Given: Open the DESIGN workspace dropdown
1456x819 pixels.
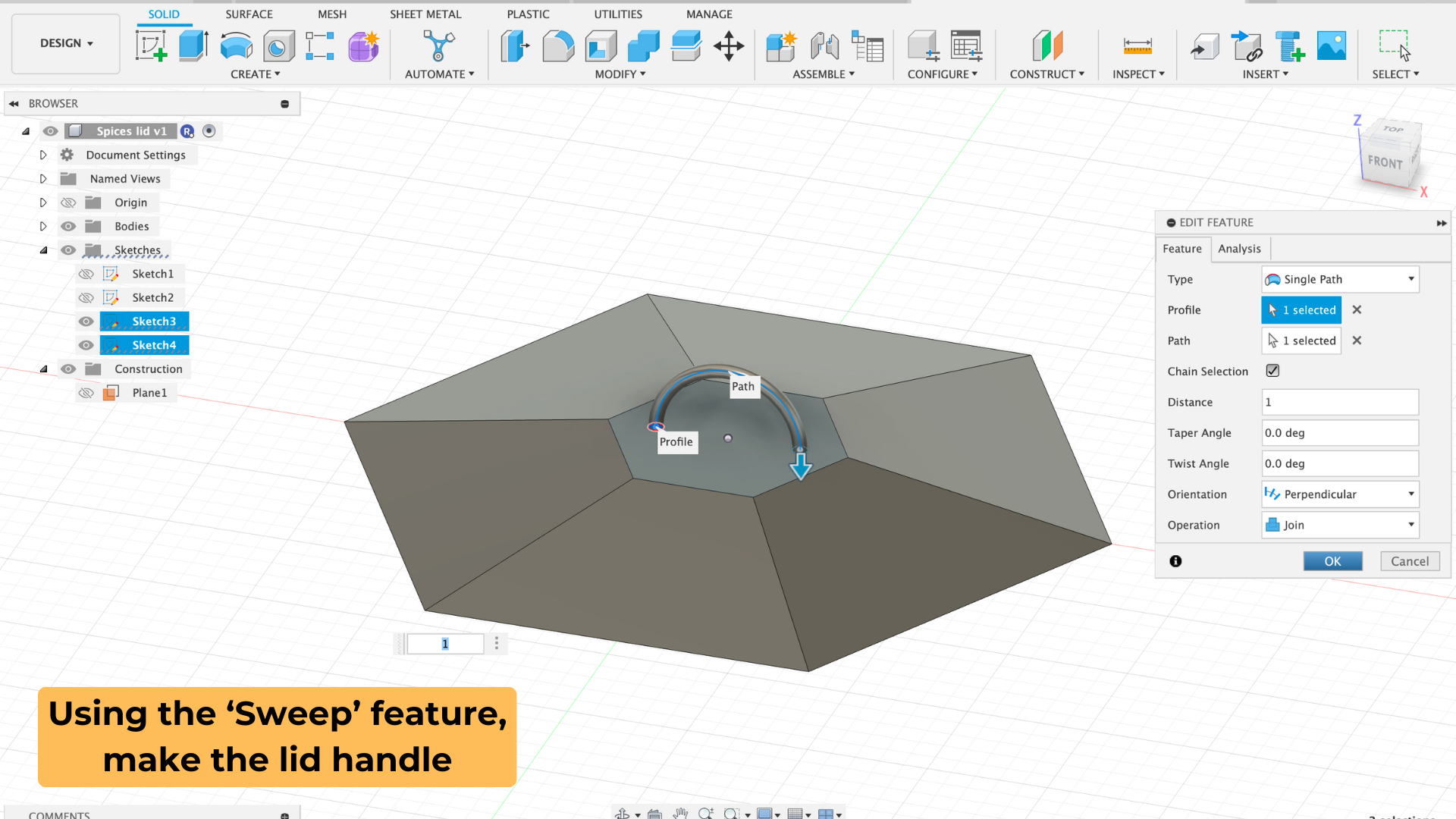Looking at the screenshot, I should [66, 43].
